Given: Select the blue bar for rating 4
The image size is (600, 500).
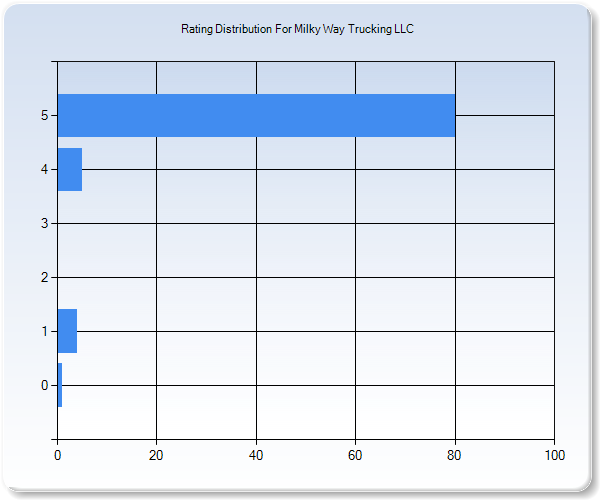Looking at the screenshot, I should [70, 169].
